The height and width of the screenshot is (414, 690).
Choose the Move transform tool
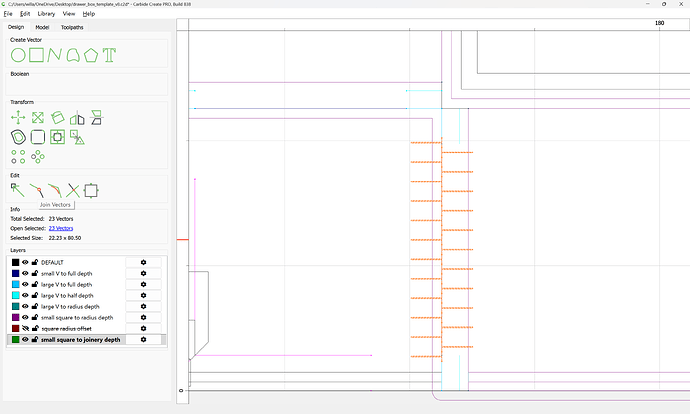[18, 117]
